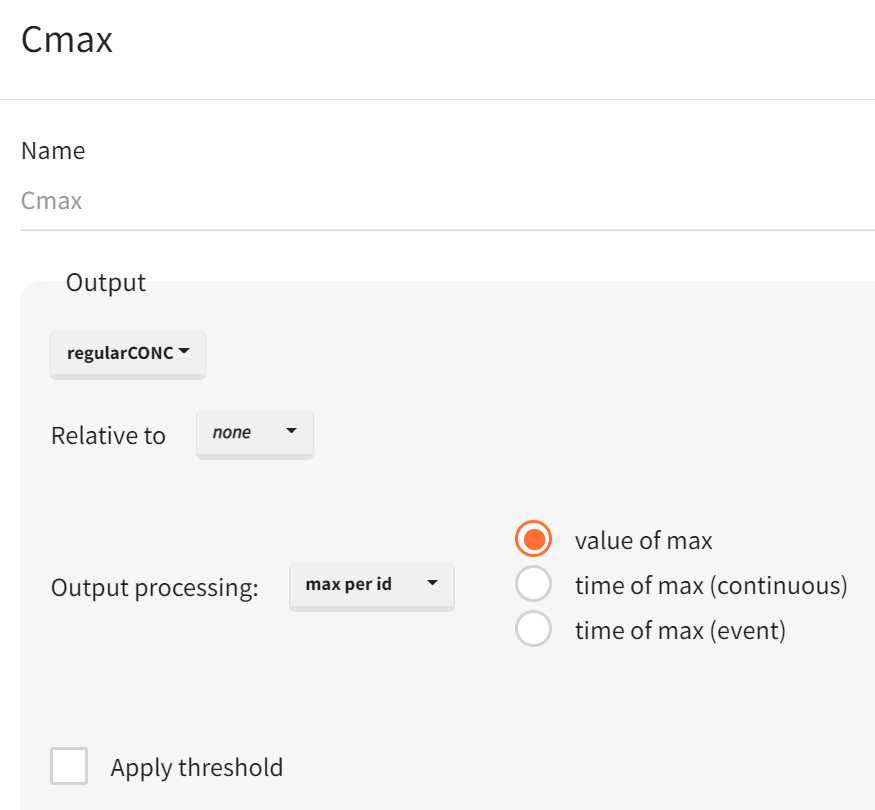Screen dimensions: 875x810
Task: Click the caret arrow beside regularCONC
Action: [184, 352]
